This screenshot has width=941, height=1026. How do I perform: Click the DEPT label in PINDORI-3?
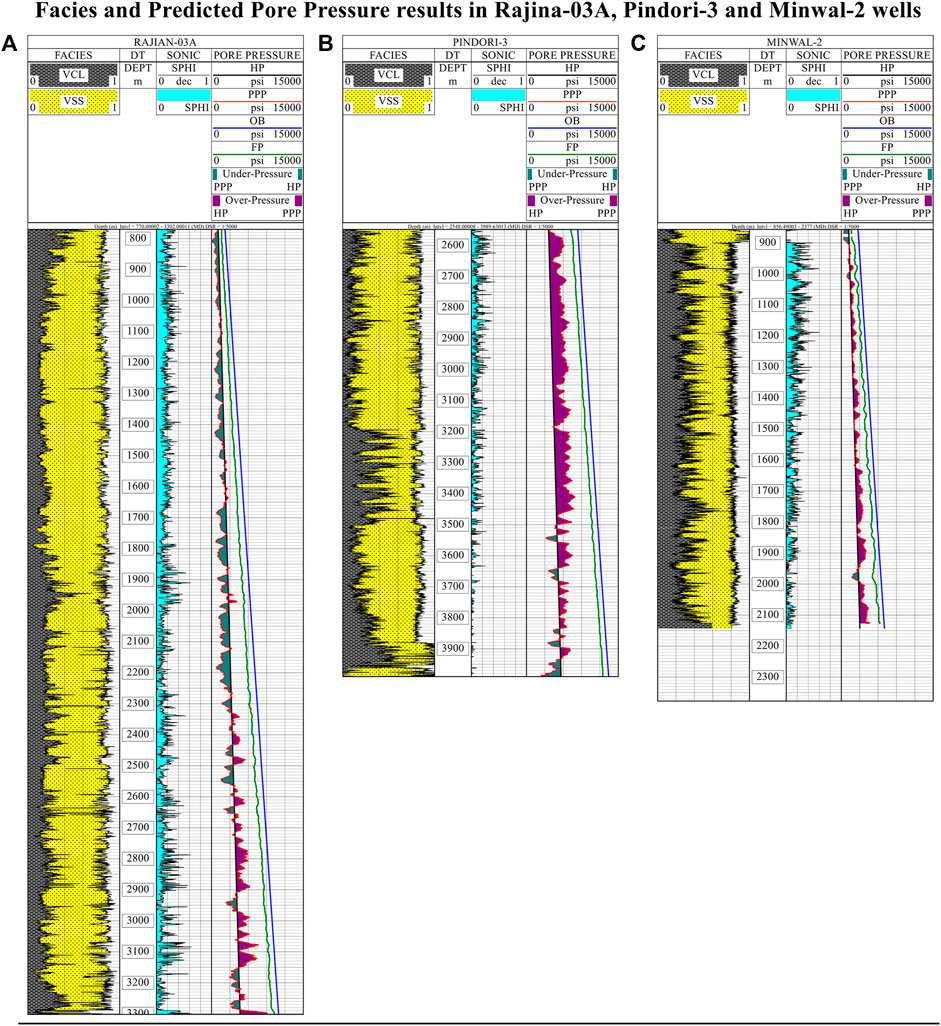(x=452, y=68)
